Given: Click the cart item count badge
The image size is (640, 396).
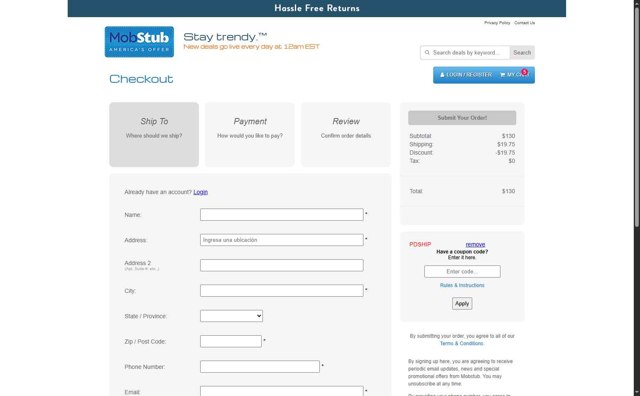Looking at the screenshot, I should pyautogui.click(x=524, y=72).
